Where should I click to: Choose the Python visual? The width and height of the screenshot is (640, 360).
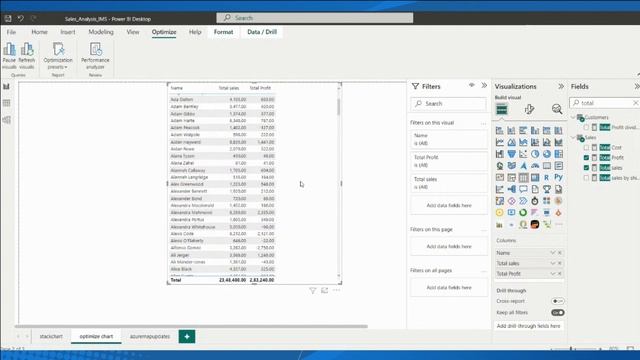(558, 178)
